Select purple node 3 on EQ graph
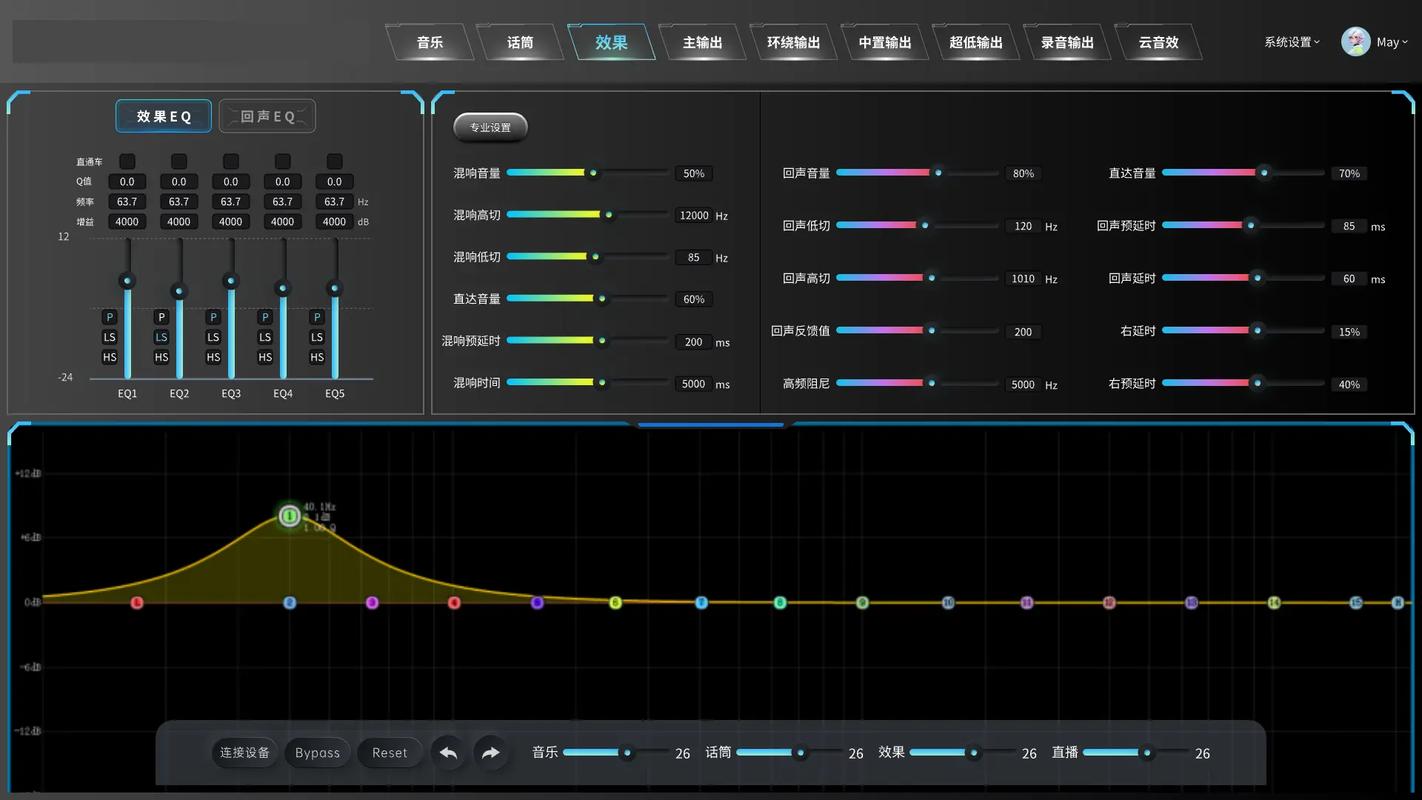This screenshot has height=800, width=1422. pyautogui.click(x=372, y=603)
